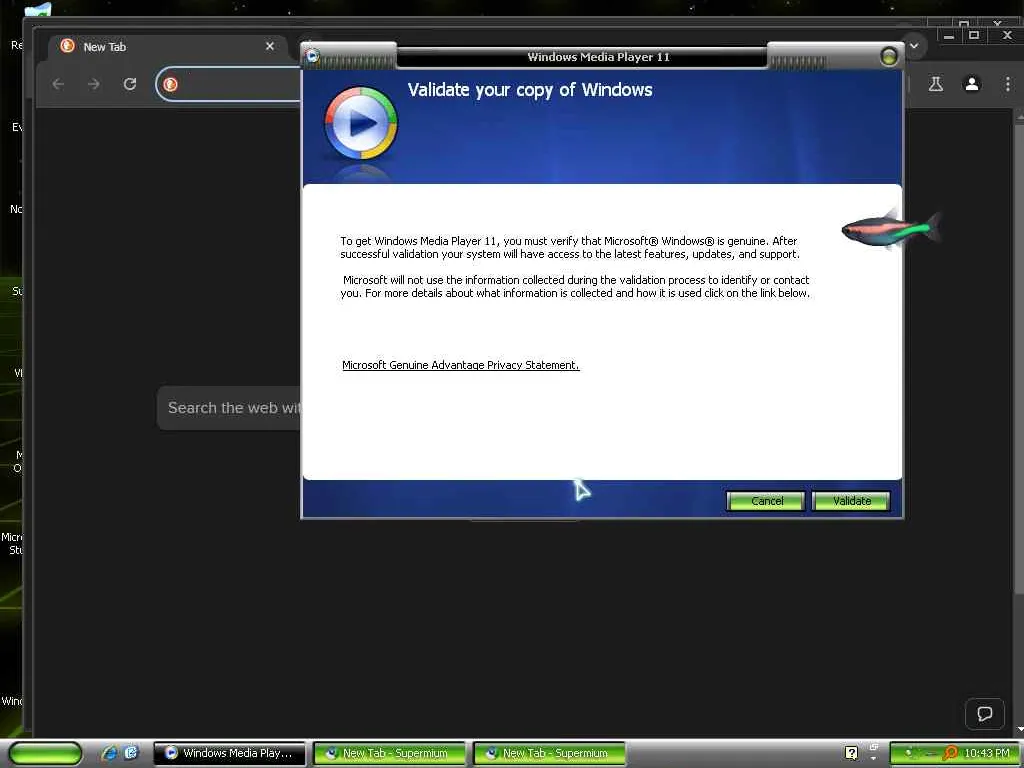The image size is (1024, 768).
Task: Open Microsoft Genuine Advantage Privacy Statement link
Action: (460, 365)
